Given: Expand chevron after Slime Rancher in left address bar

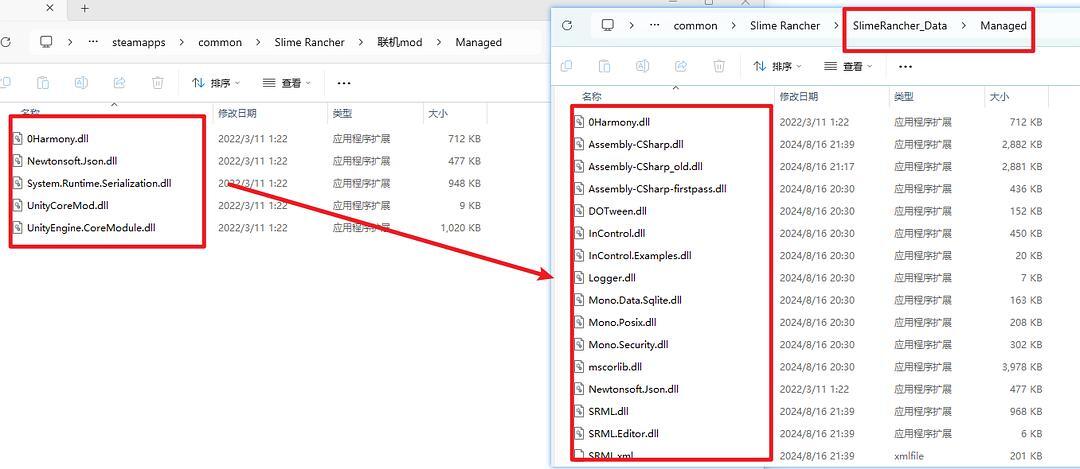Looking at the screenshot, I should [x=361, y=42].
